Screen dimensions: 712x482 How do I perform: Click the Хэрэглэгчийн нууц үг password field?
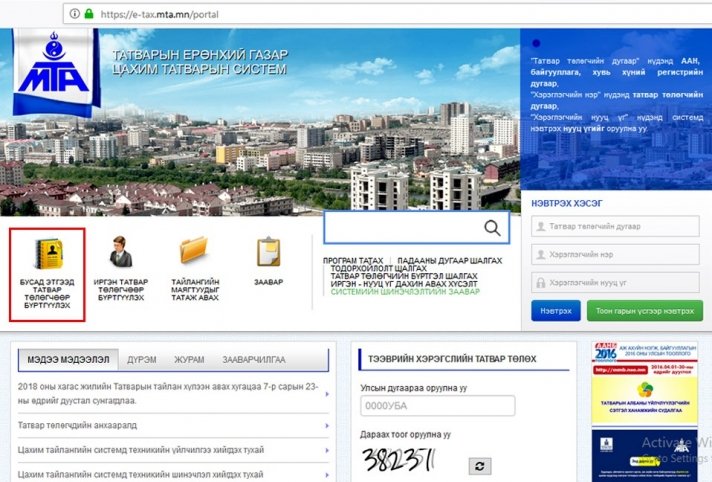point(616,282)
